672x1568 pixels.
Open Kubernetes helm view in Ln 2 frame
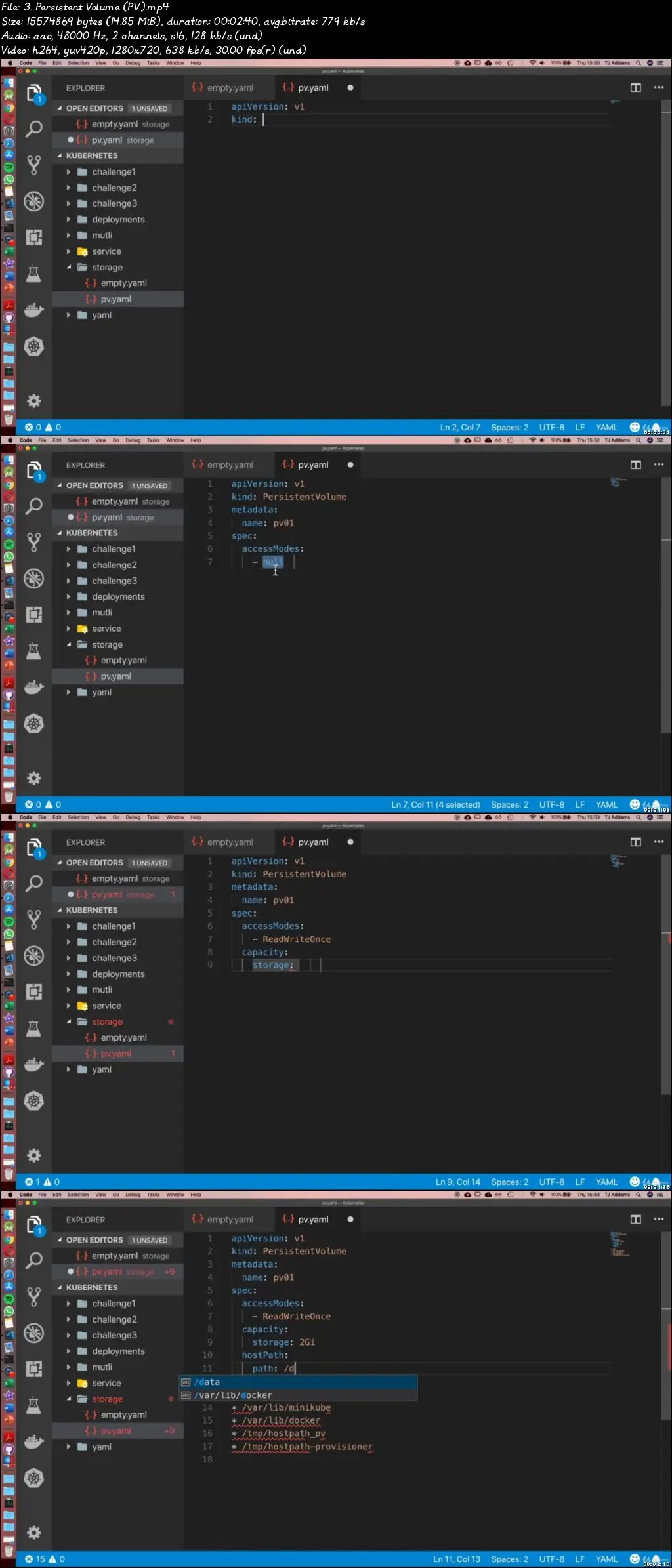coord(34,346)
